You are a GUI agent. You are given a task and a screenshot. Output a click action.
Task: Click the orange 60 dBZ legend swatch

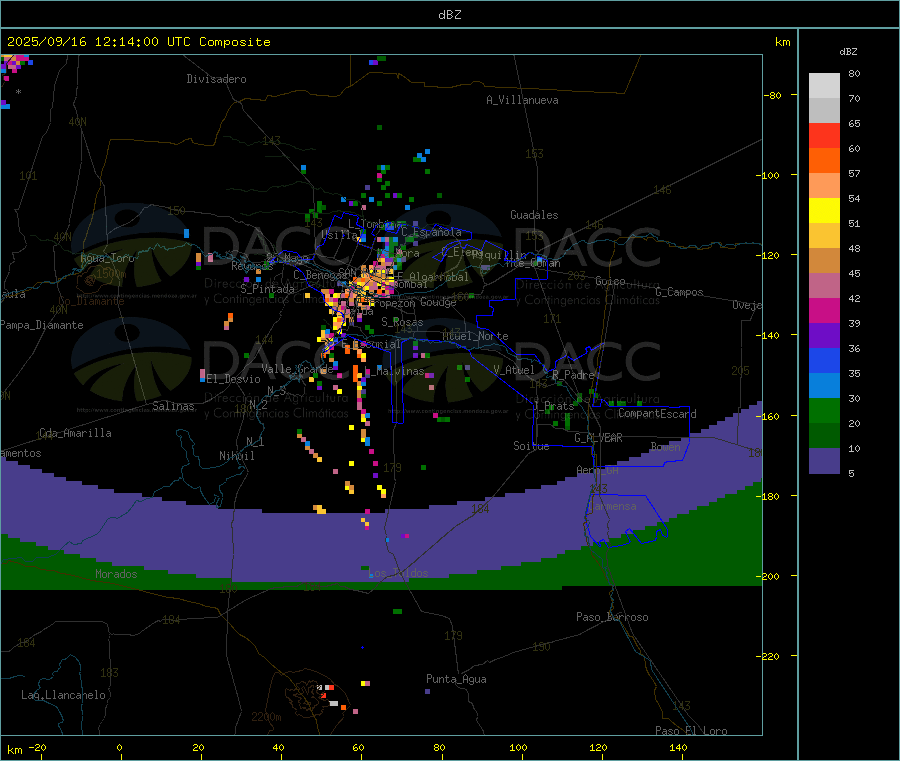point(824,161)
